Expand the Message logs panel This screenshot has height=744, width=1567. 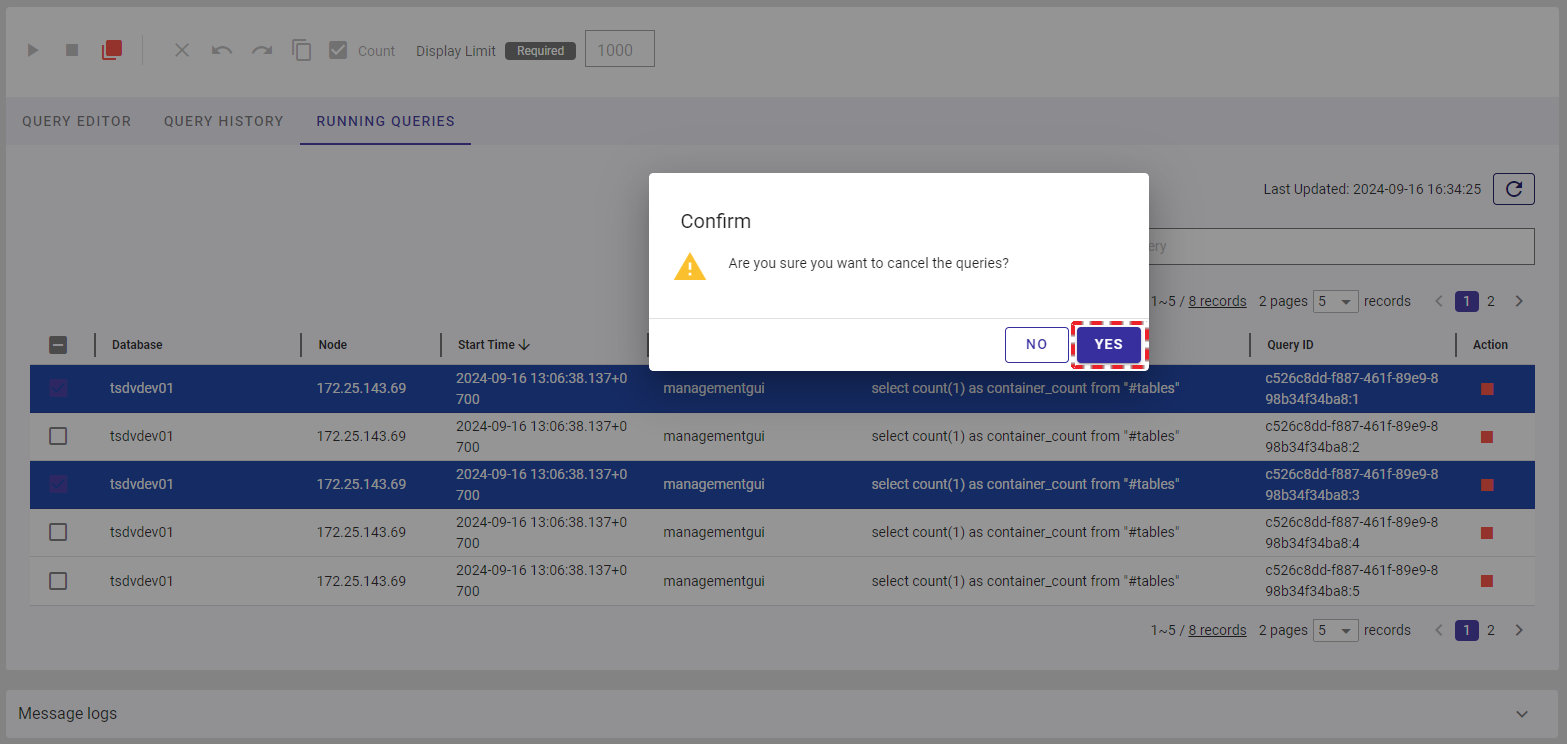[x=1521, y=714]
